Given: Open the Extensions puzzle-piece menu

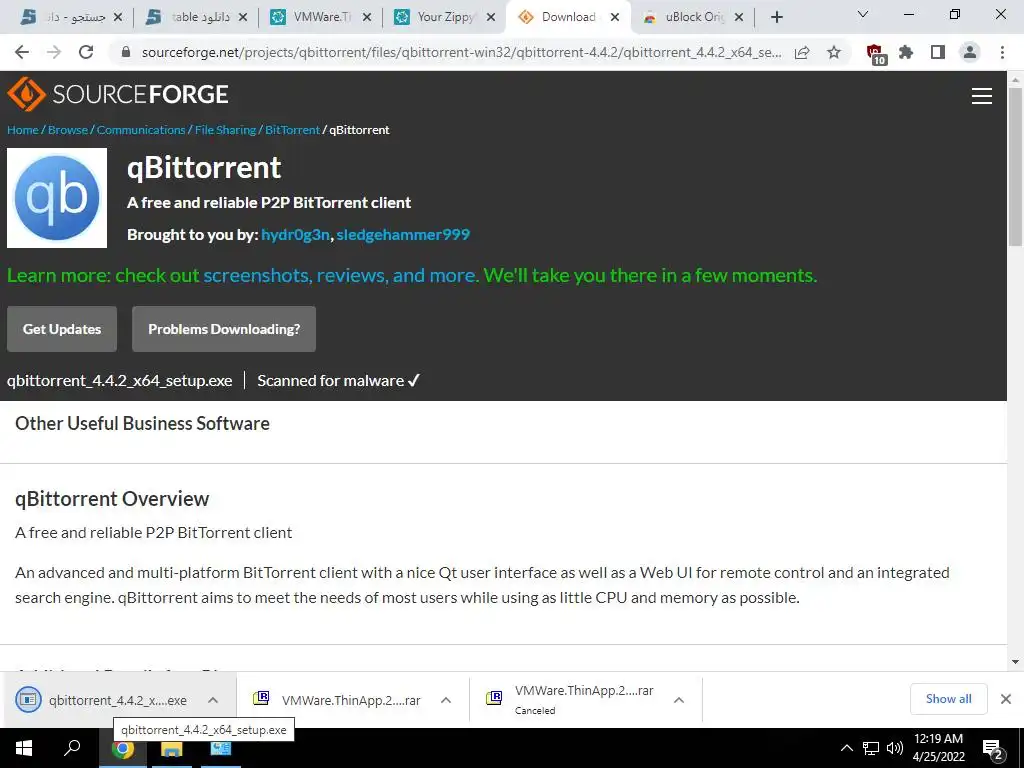Looking at the screenshot, I should [x=906, y=52].
